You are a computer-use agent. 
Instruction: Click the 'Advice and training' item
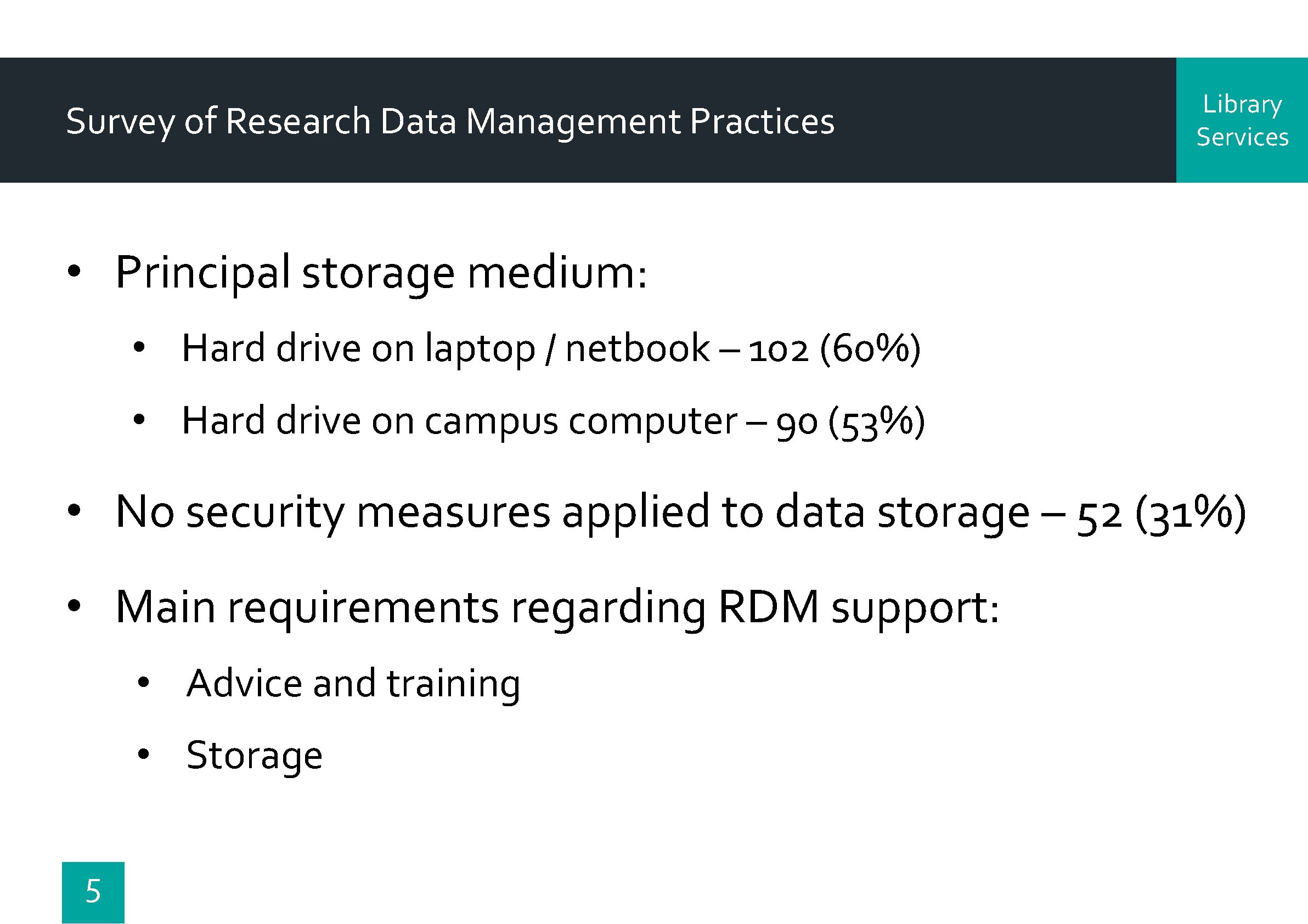[x=353, y=685]
